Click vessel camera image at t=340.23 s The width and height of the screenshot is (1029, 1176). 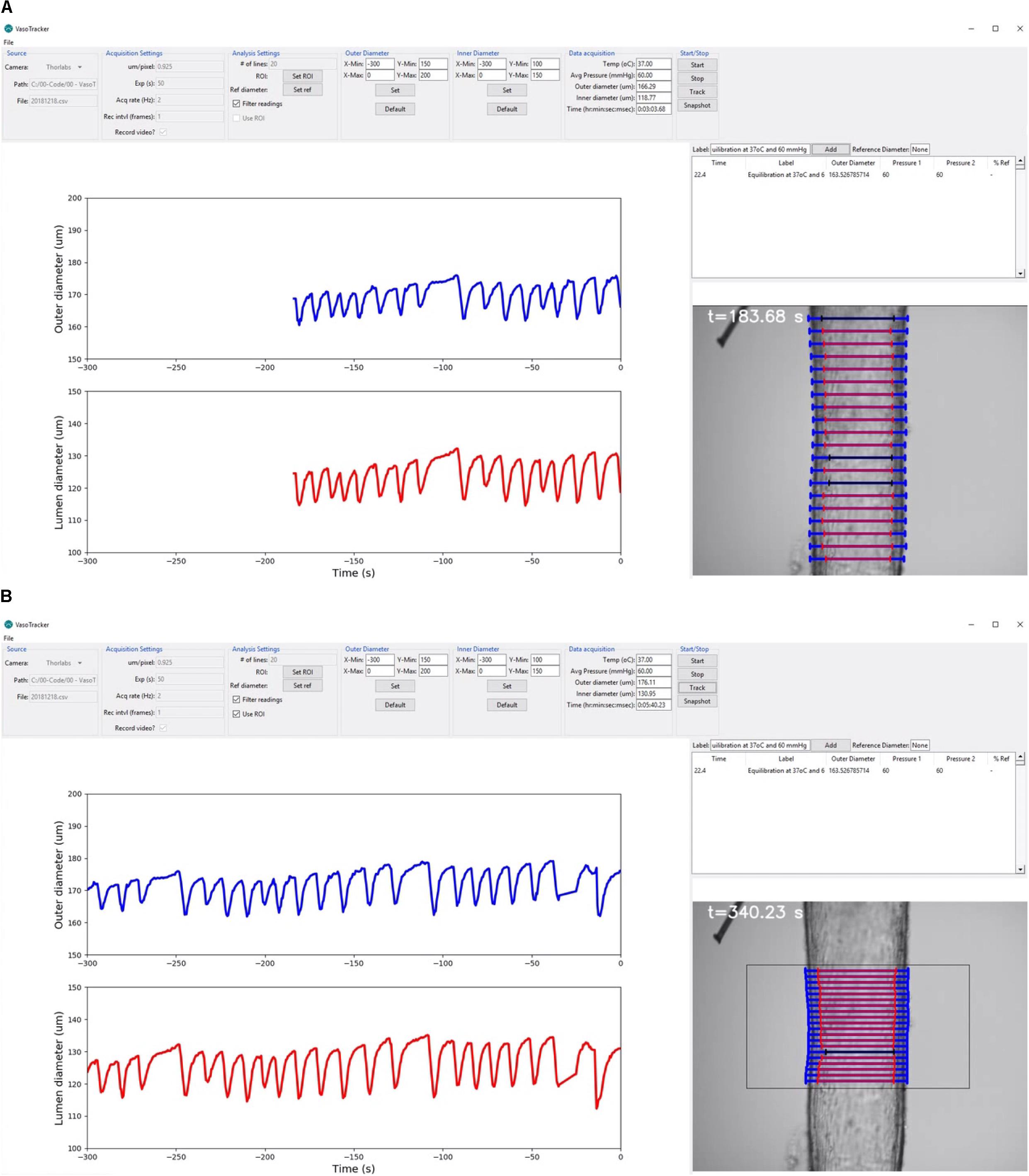point(859,1036)
